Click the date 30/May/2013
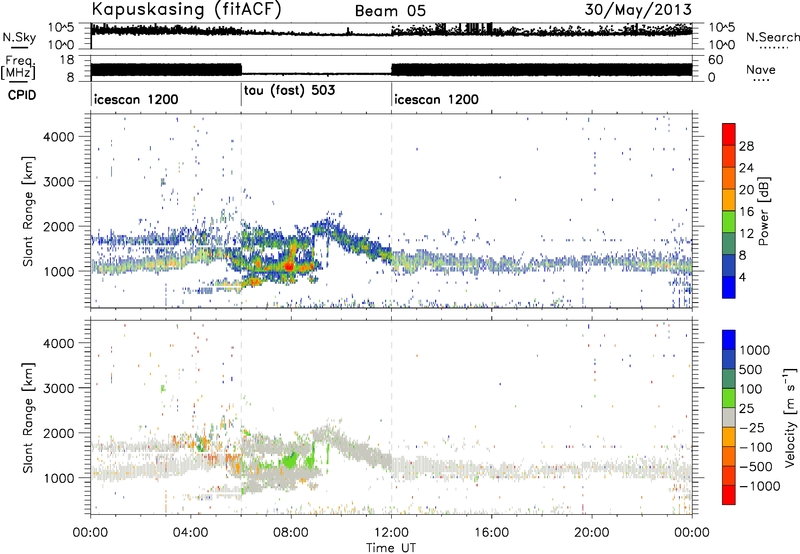Image resolution: width=800 pixels, height=554 pixels. [638, 9]
